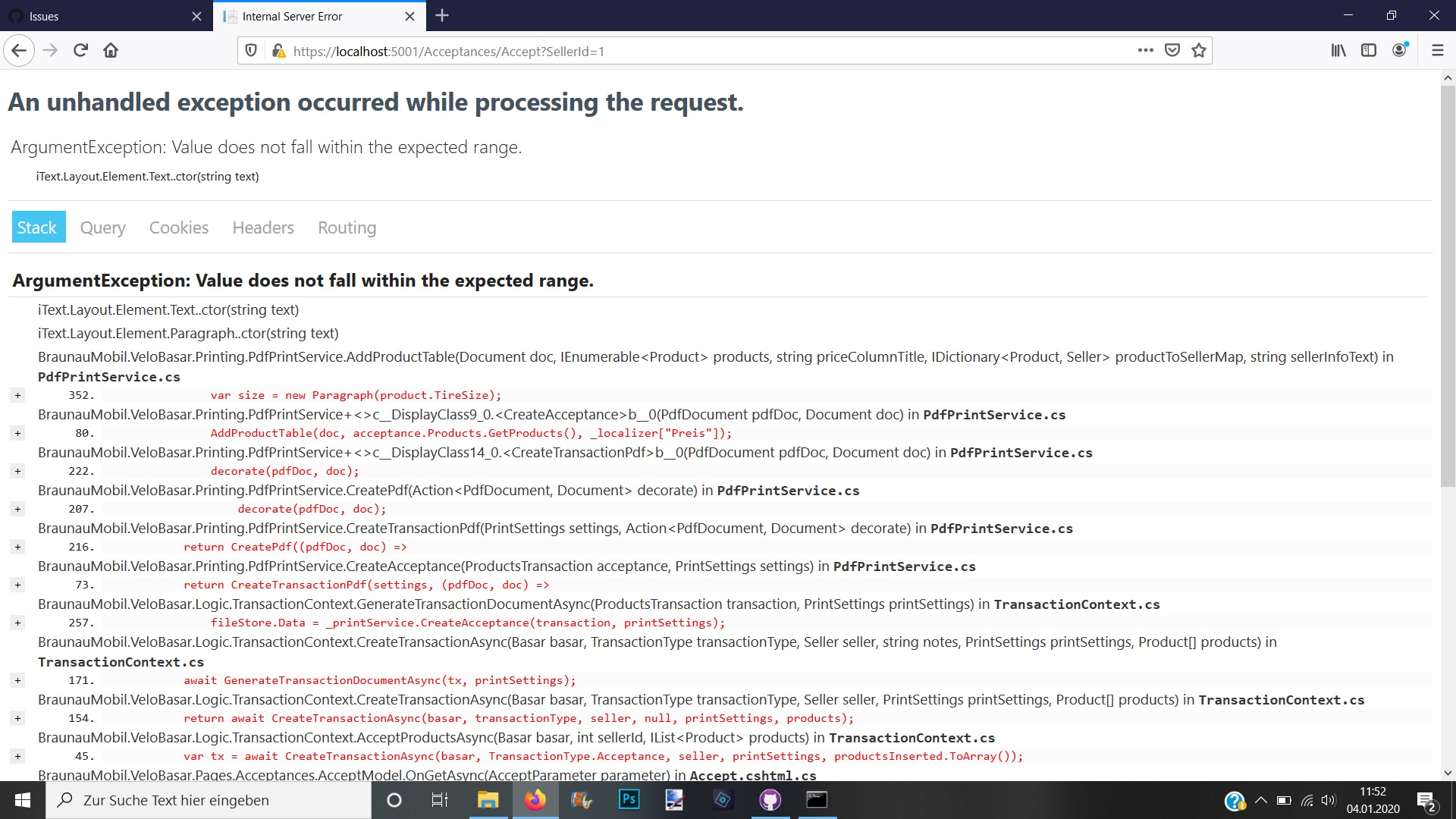Switch to the Query tab
The width and height of the screenshot is (1456, 819).
(102, 227)
